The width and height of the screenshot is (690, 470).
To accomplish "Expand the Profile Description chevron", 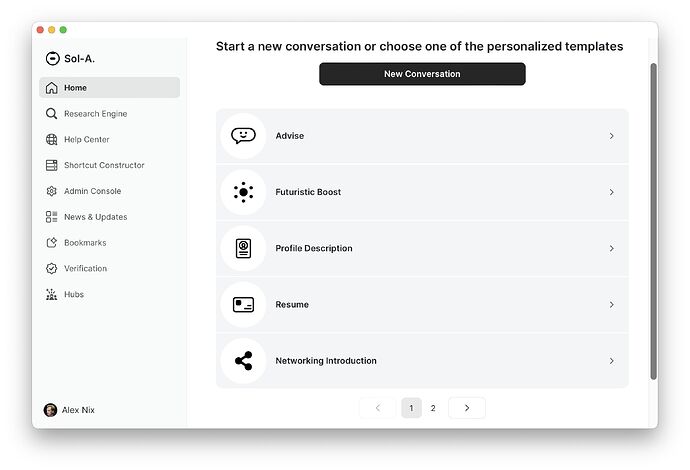I will tap(611, 249).
